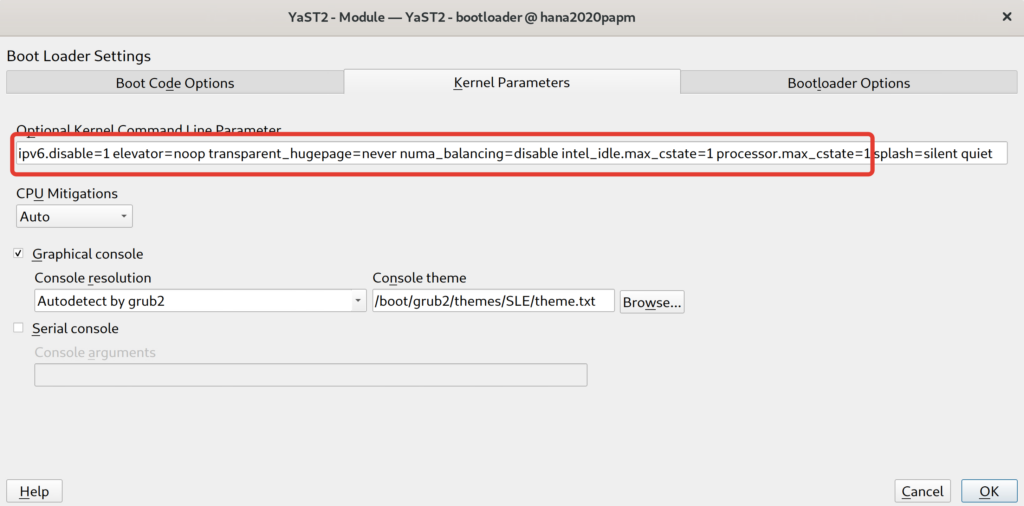Screen dimensions: 1024x506
Task: Select the Kernel Parameters tab
Action: [511, 82]
